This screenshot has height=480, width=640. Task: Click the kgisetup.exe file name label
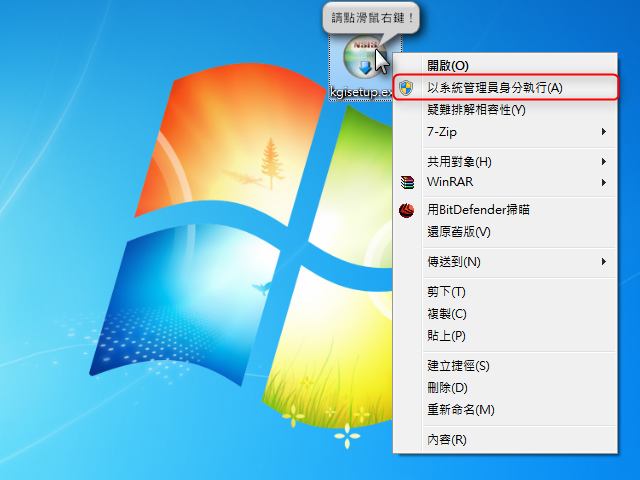[361, 93]
